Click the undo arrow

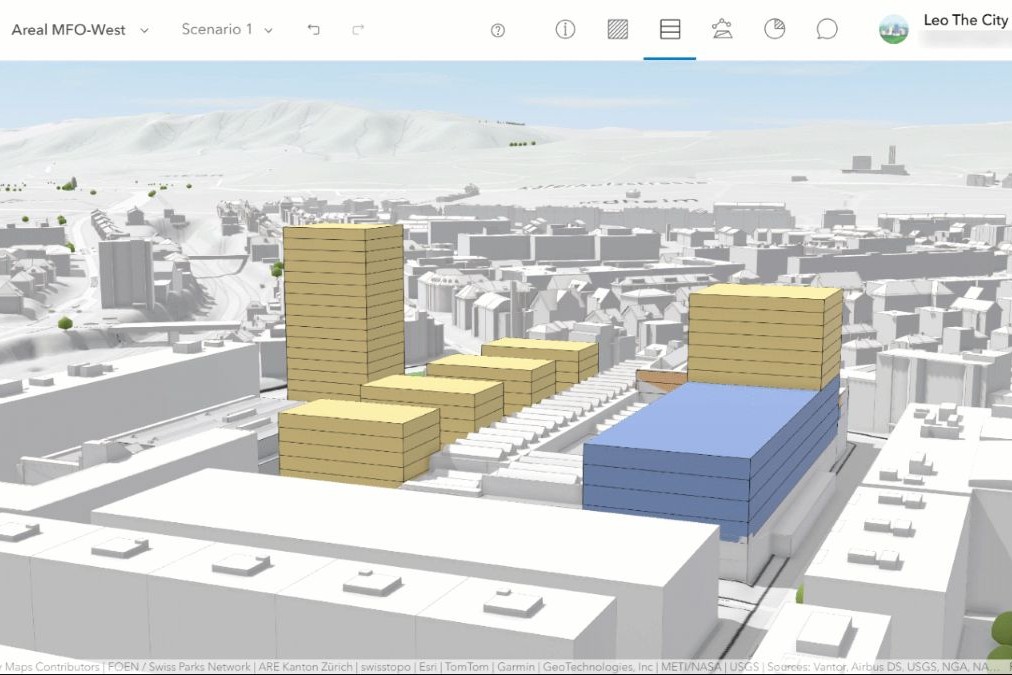point(313,30)
